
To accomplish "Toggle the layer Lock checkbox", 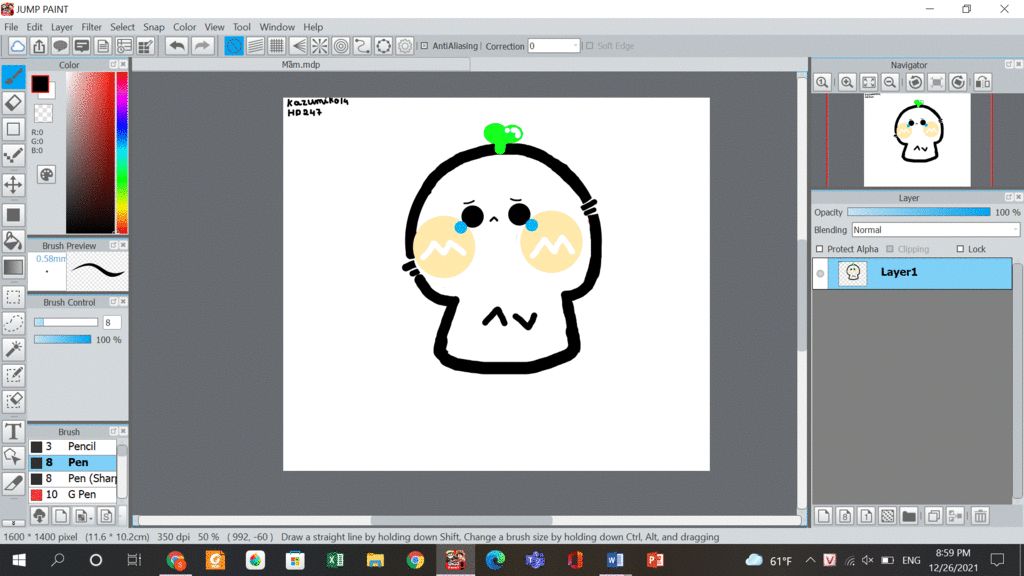I will tap(960, 249).
